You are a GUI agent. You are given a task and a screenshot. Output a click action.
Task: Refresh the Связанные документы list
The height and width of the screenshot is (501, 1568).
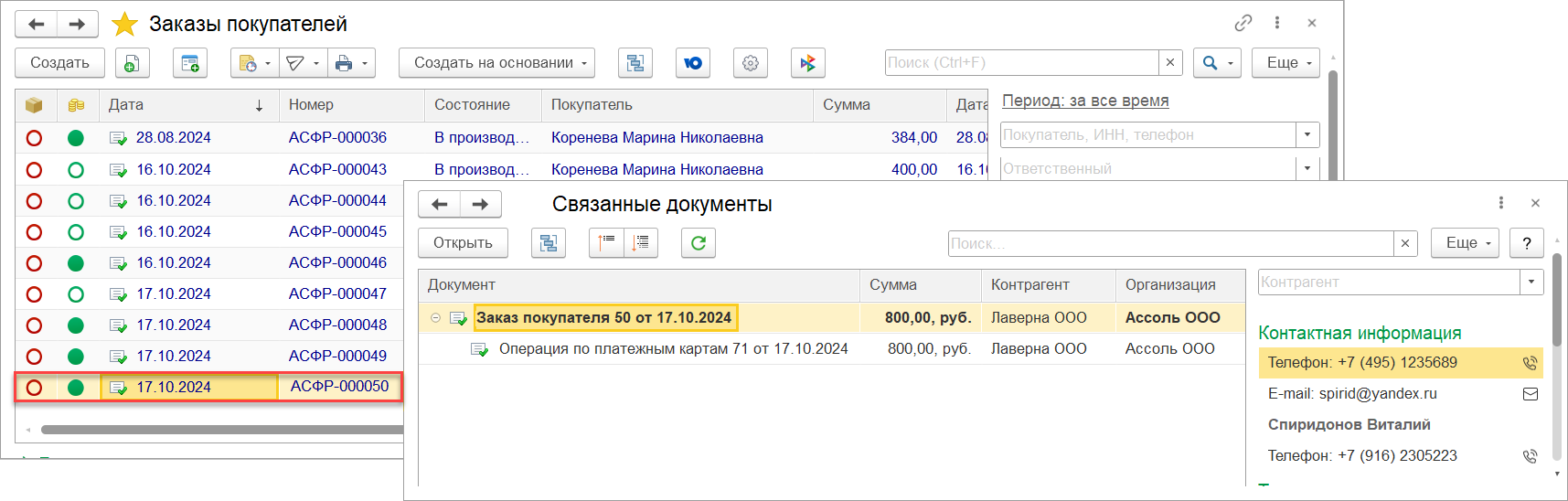pyautogui.click(x=699, y=243)
